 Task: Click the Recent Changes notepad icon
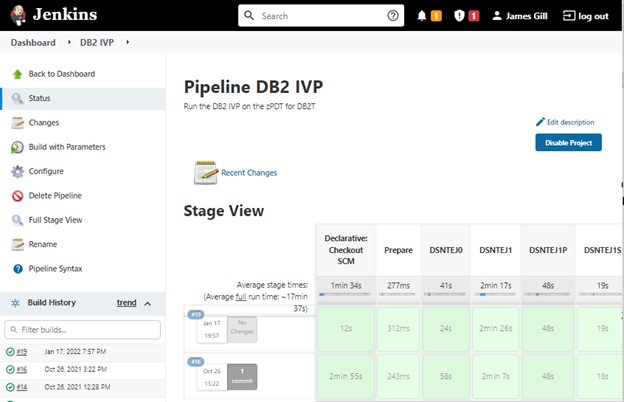pyautogui.click(x=206, y=173)
